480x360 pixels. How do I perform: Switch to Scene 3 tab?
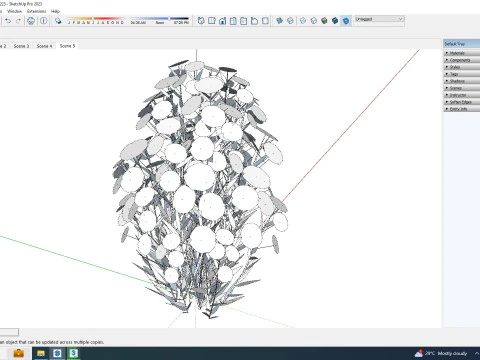21,46
